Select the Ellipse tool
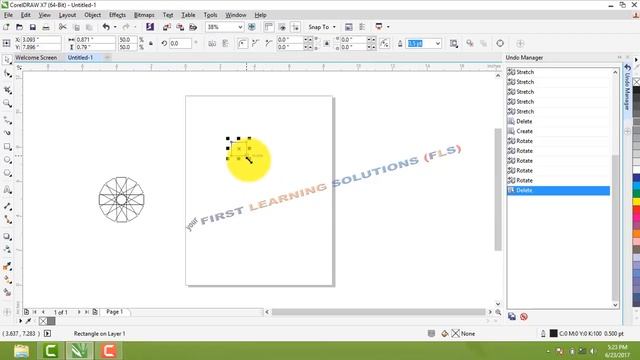The width and height of the screenshot is (640, 360). click(x=7, y=160)
